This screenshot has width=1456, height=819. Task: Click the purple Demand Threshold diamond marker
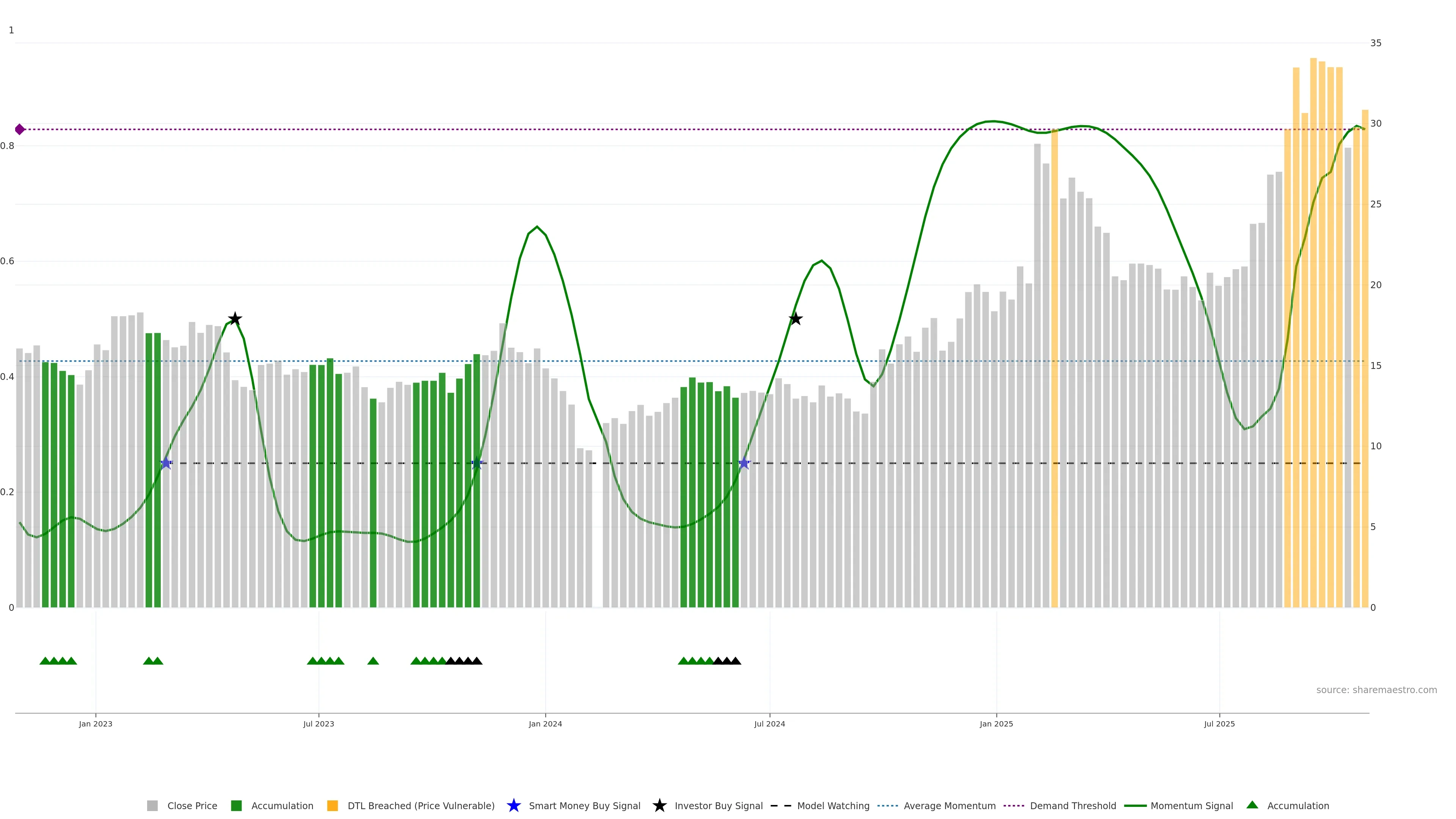pyautogui.click(x=20, y=129)
